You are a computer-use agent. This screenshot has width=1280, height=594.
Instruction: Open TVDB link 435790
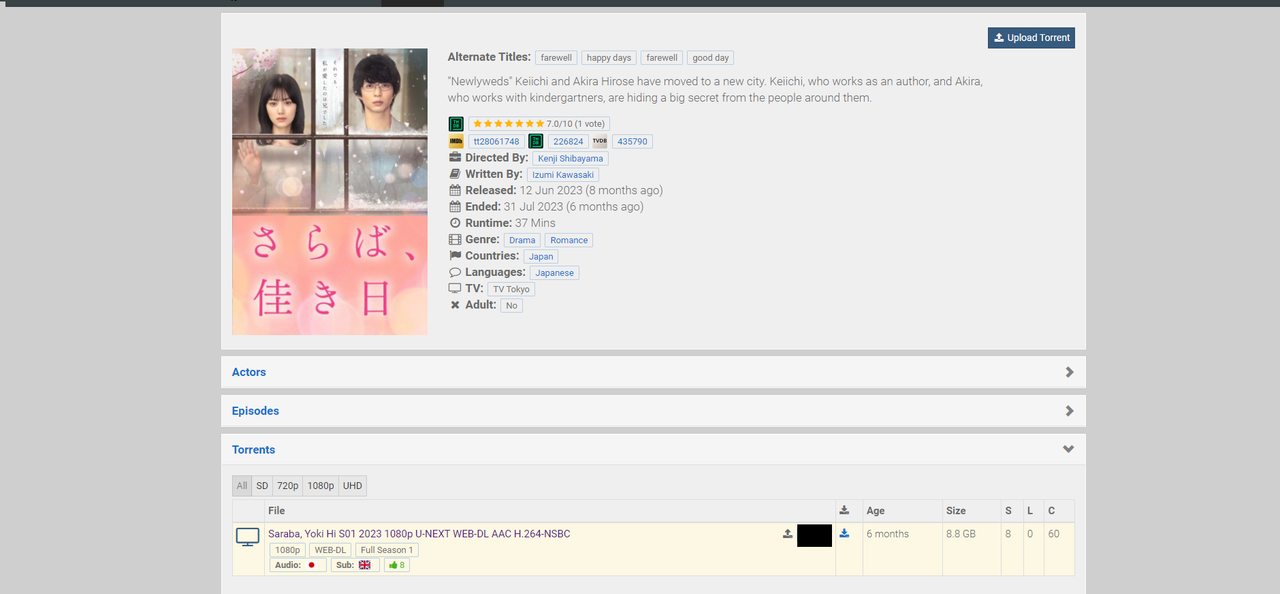[x=633, y=142]
